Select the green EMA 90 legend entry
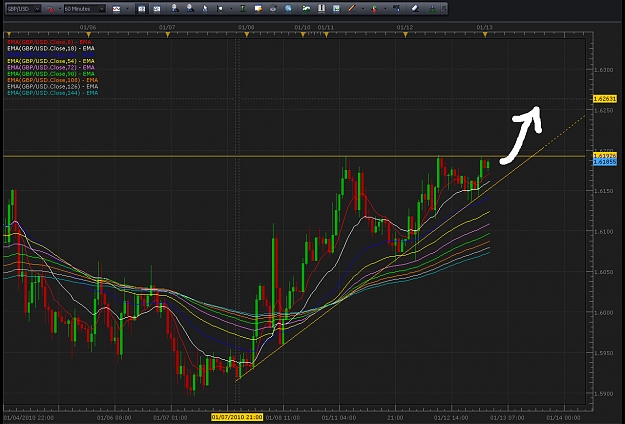The width and height of the screenshot is (625, 424). (x=51, y=74)
